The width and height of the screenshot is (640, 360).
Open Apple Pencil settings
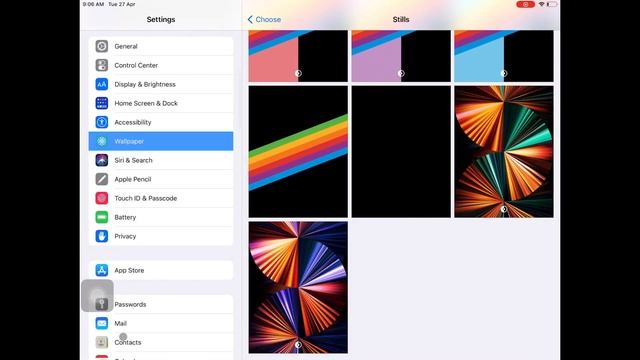pos(161,179)
